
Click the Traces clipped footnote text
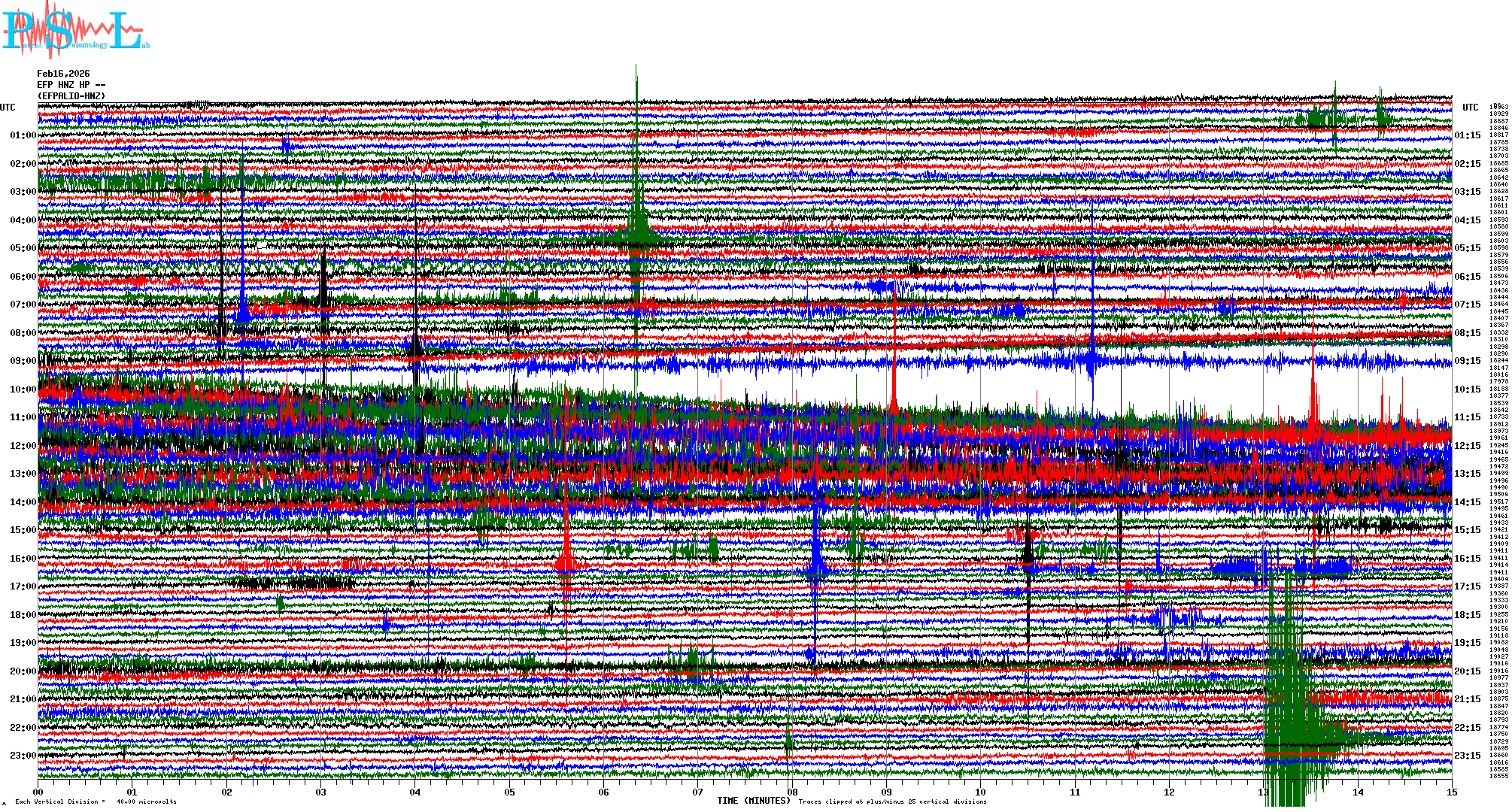tap(892, 801)
